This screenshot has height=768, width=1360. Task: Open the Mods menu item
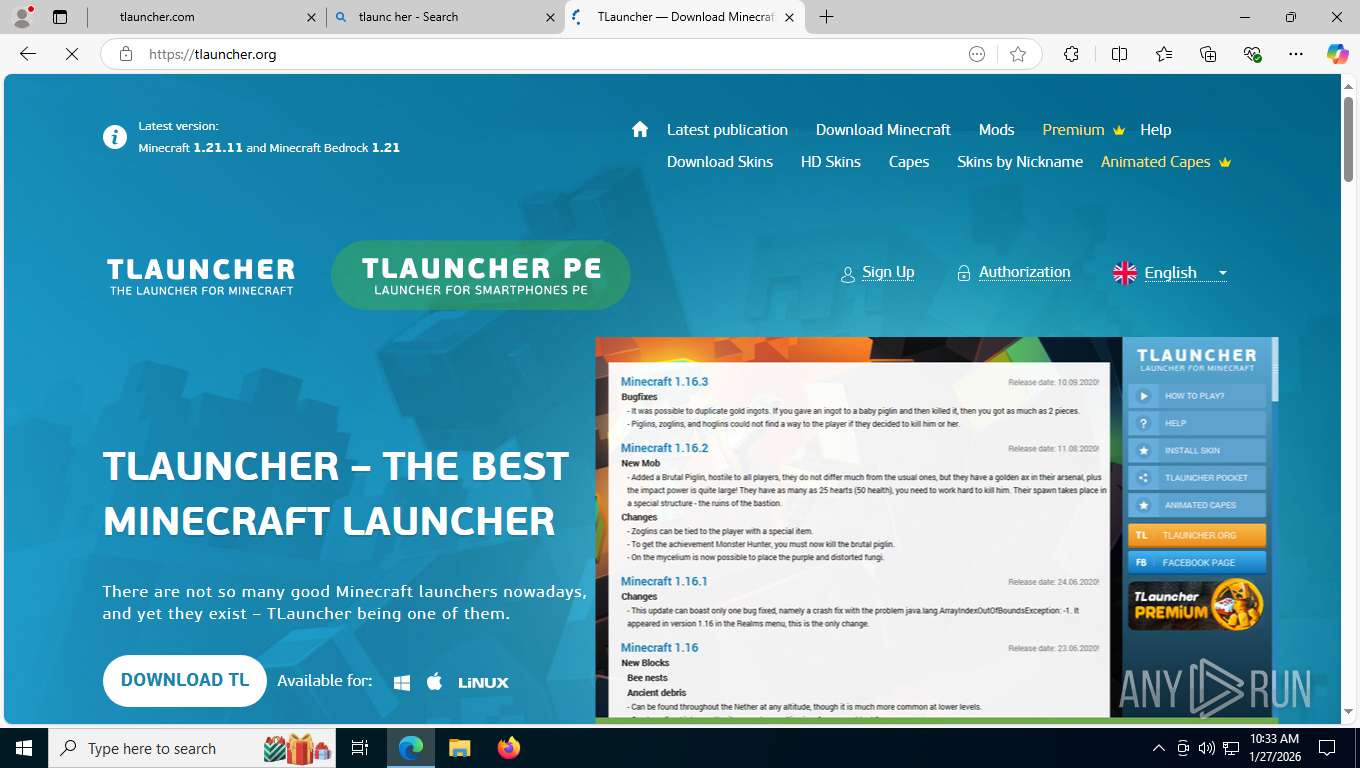pos(996,130)
